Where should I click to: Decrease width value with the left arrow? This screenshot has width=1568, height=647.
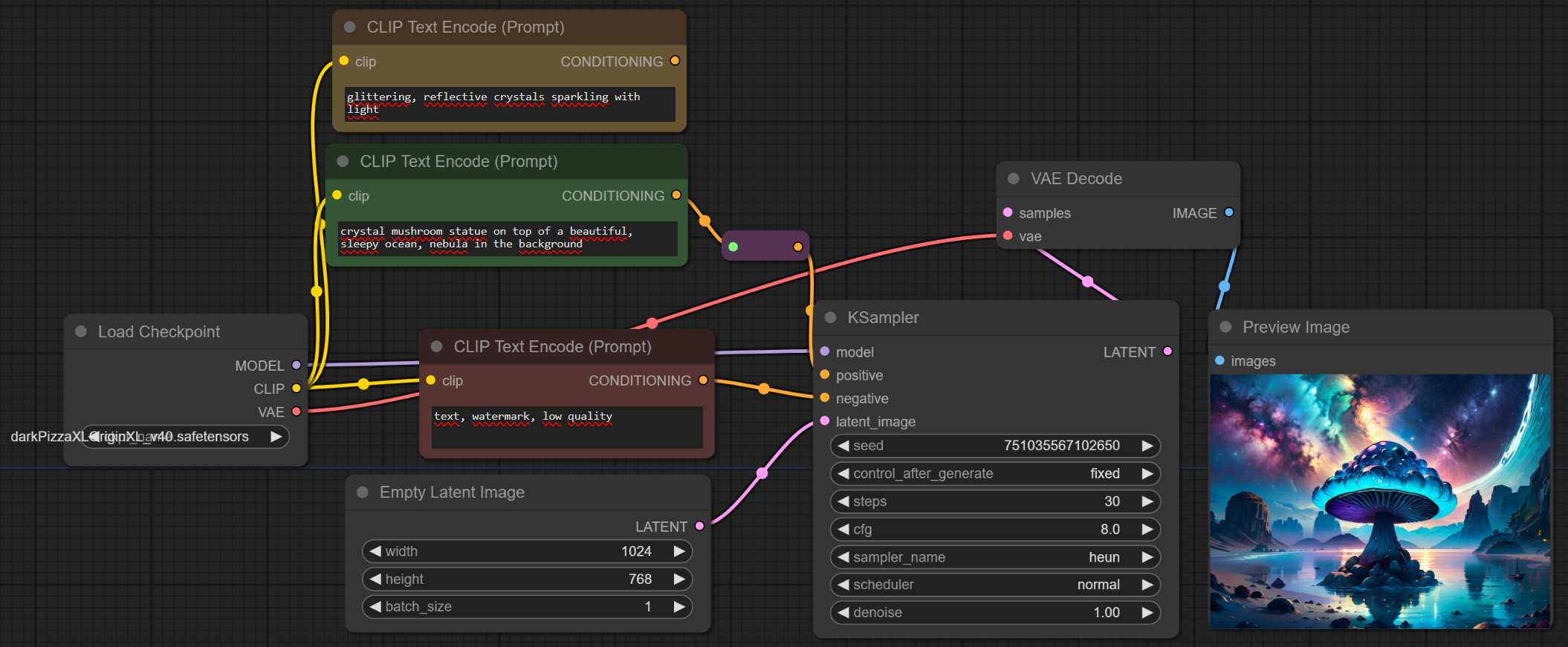[375, 551]
